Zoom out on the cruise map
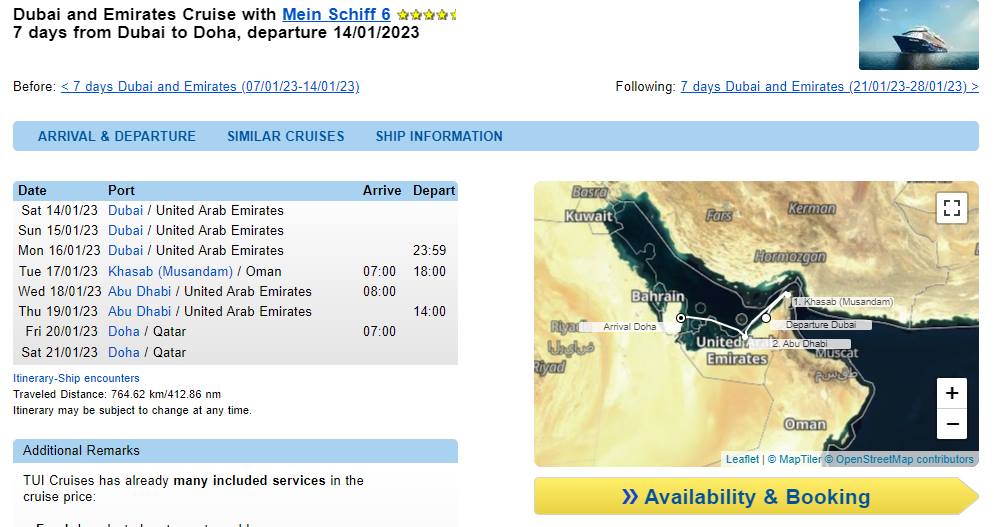Screen dimensions: 994x527 click(952, 424)
